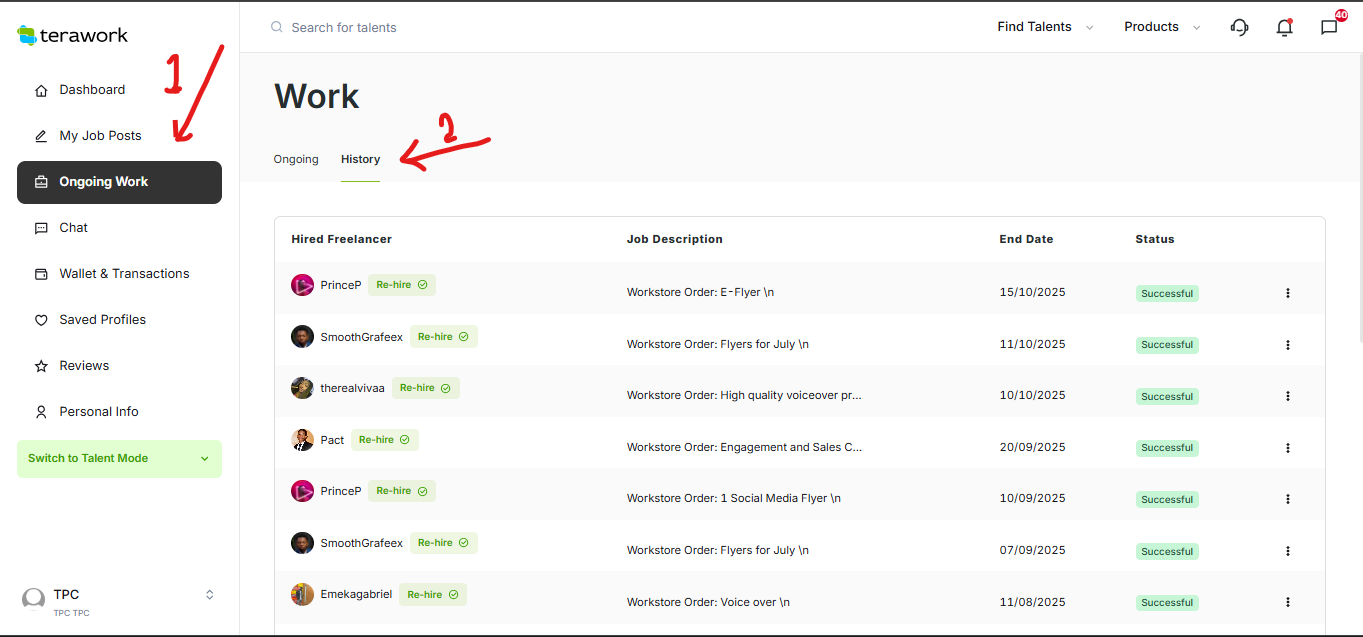Switch to the Ongoing tab

click(x=296, y=159)
